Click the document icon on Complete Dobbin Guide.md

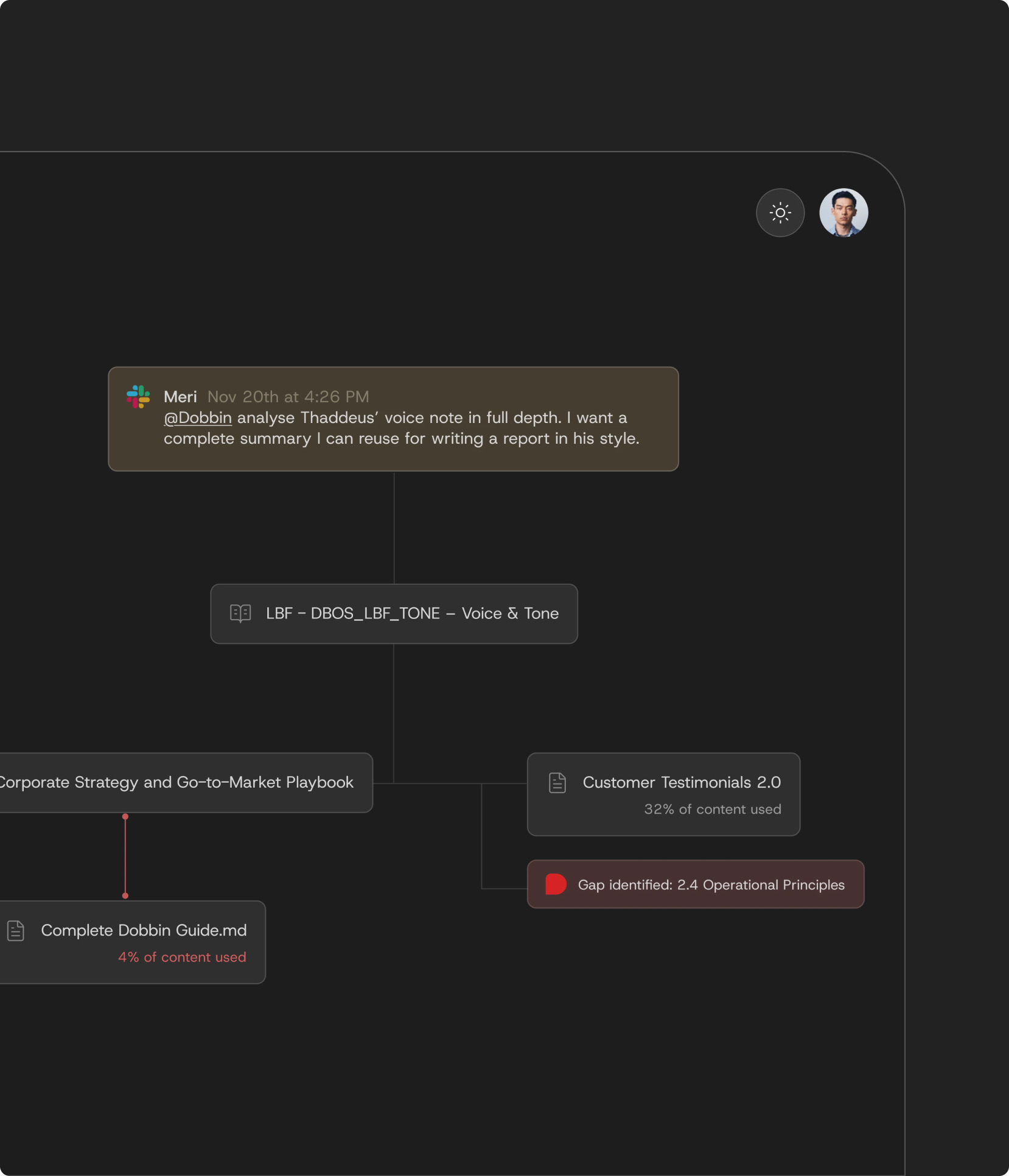[x=16, y=931]
